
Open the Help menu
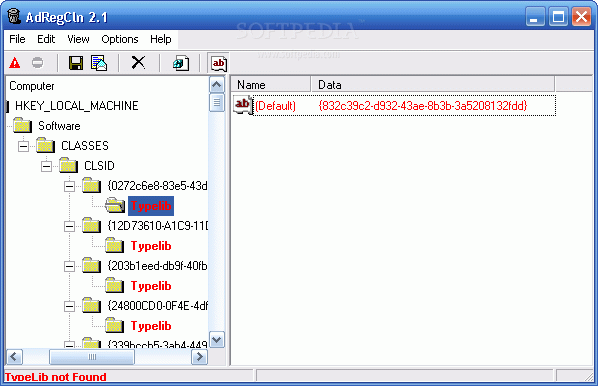(x=161, y=39)
